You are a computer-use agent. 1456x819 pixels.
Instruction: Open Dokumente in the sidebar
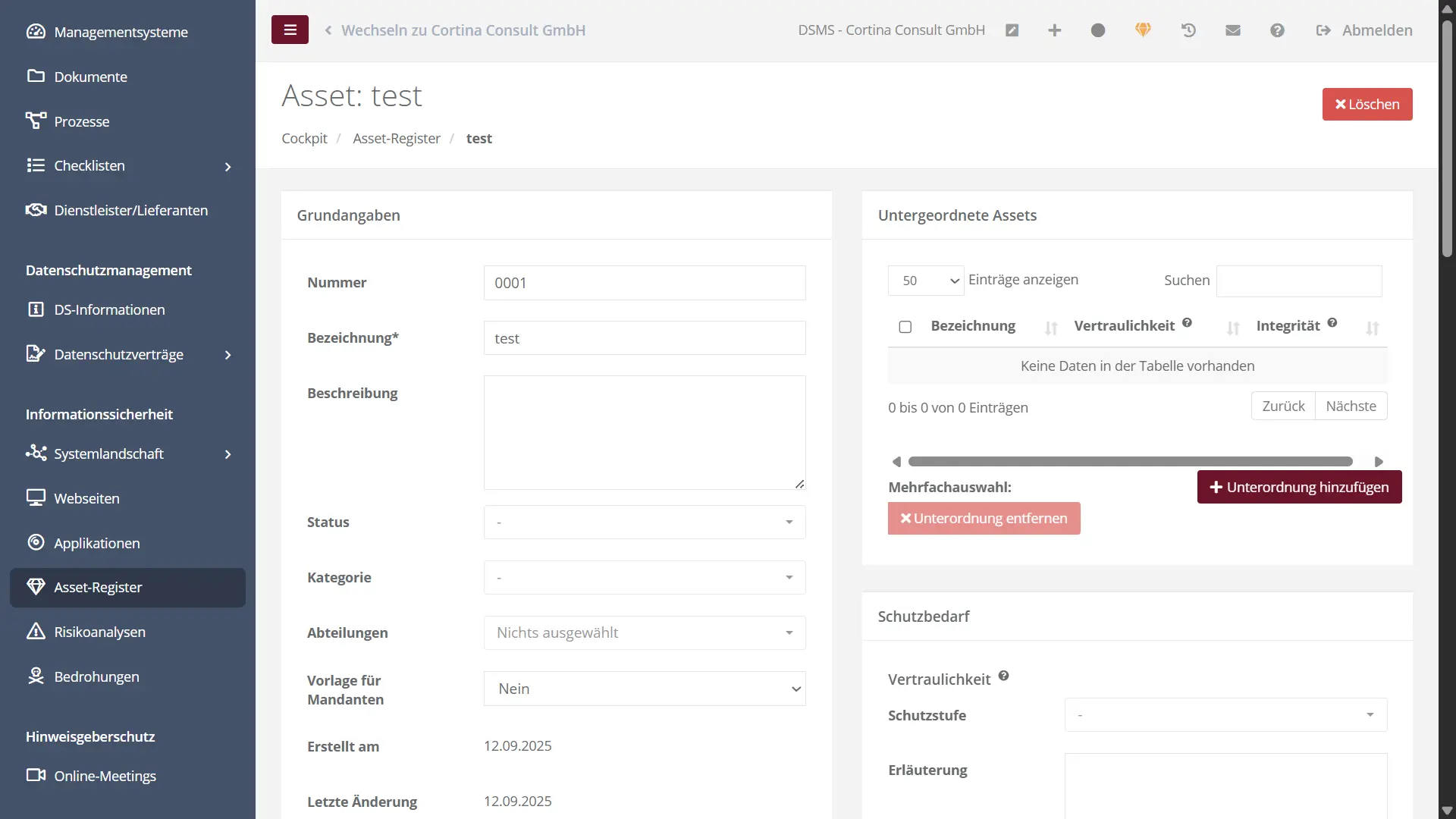90,77
